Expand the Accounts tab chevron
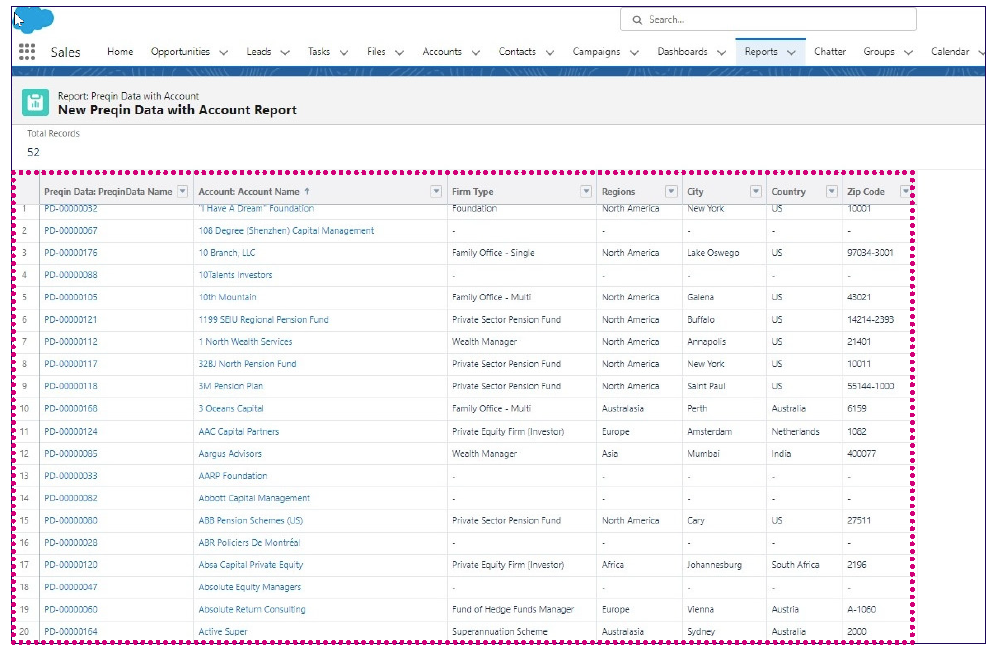This screenshot has height=652, width=1004. tap(476, 53)
